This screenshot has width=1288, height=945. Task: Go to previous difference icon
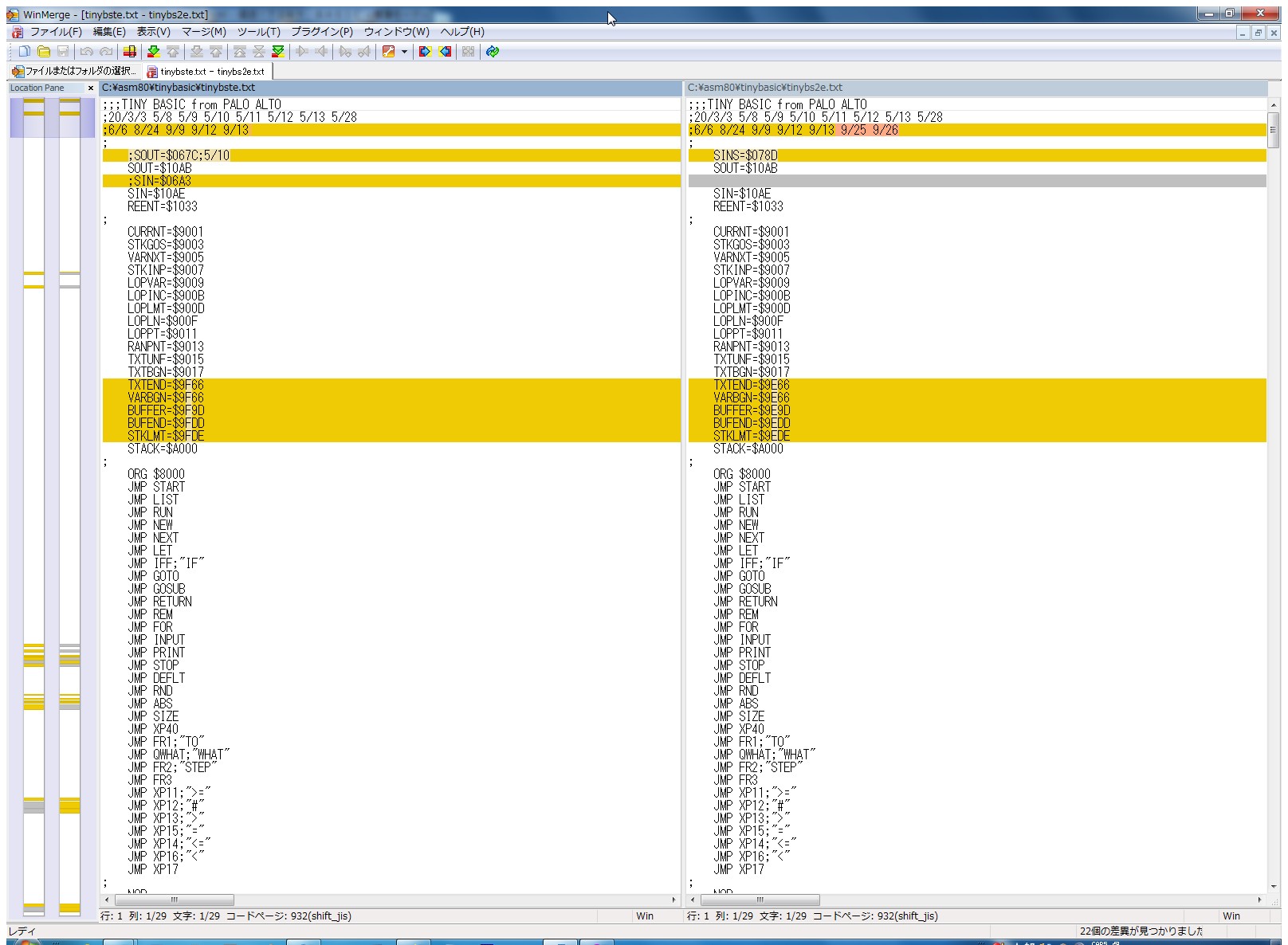[173, 52]
